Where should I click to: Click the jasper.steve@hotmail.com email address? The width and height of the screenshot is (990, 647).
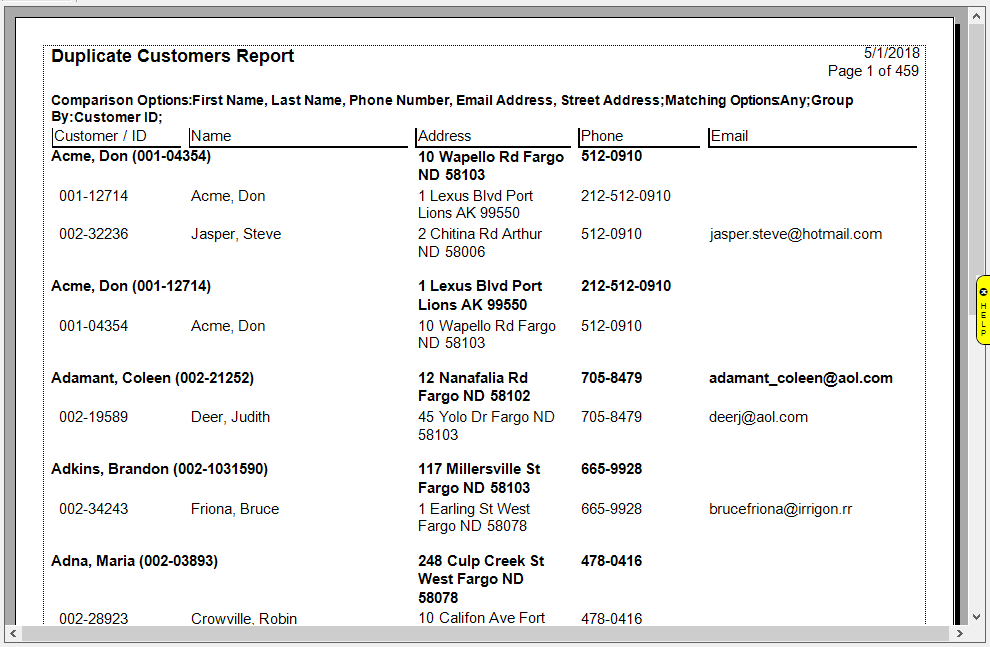point(796,234)
